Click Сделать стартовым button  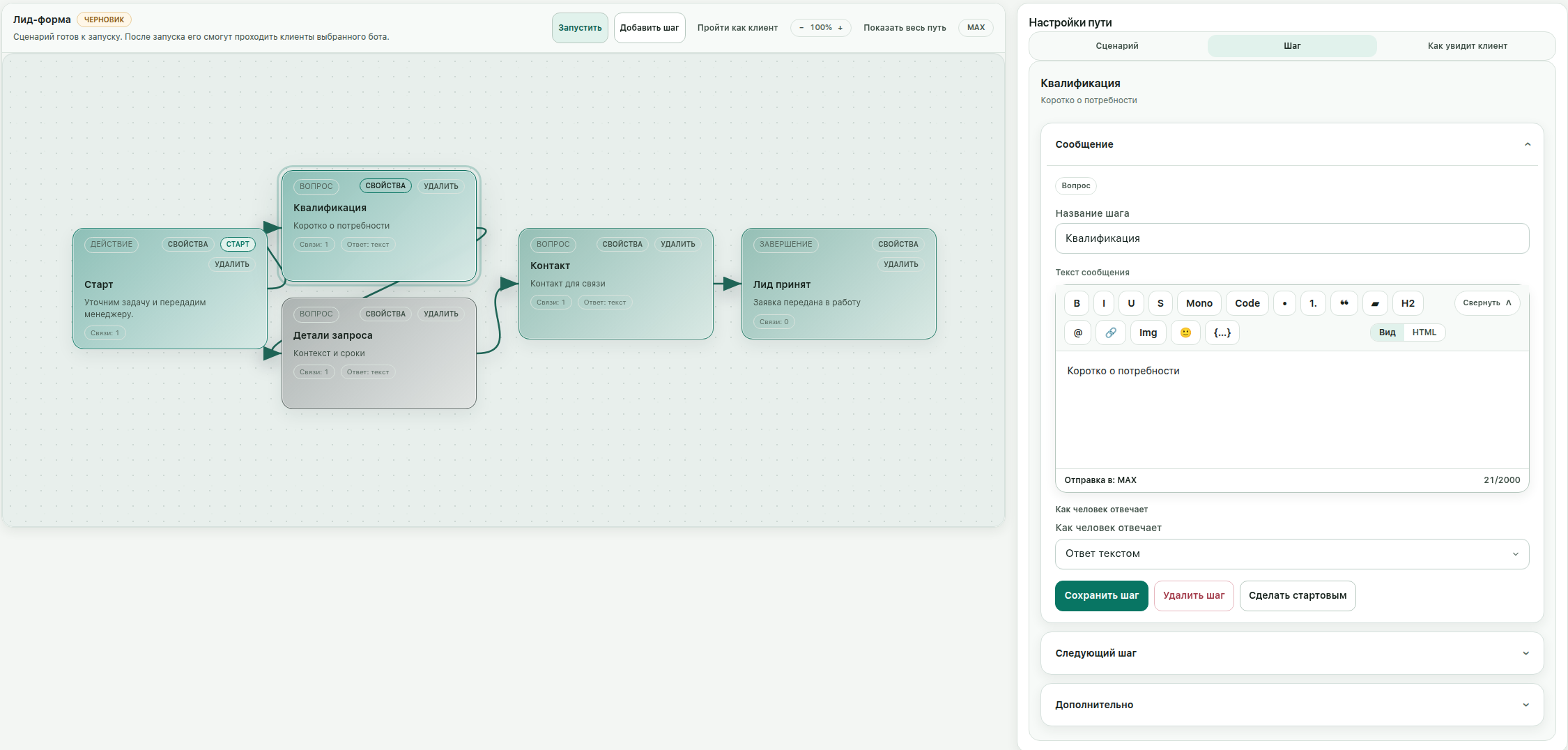pyautogui.click(x=1298, y=596)
